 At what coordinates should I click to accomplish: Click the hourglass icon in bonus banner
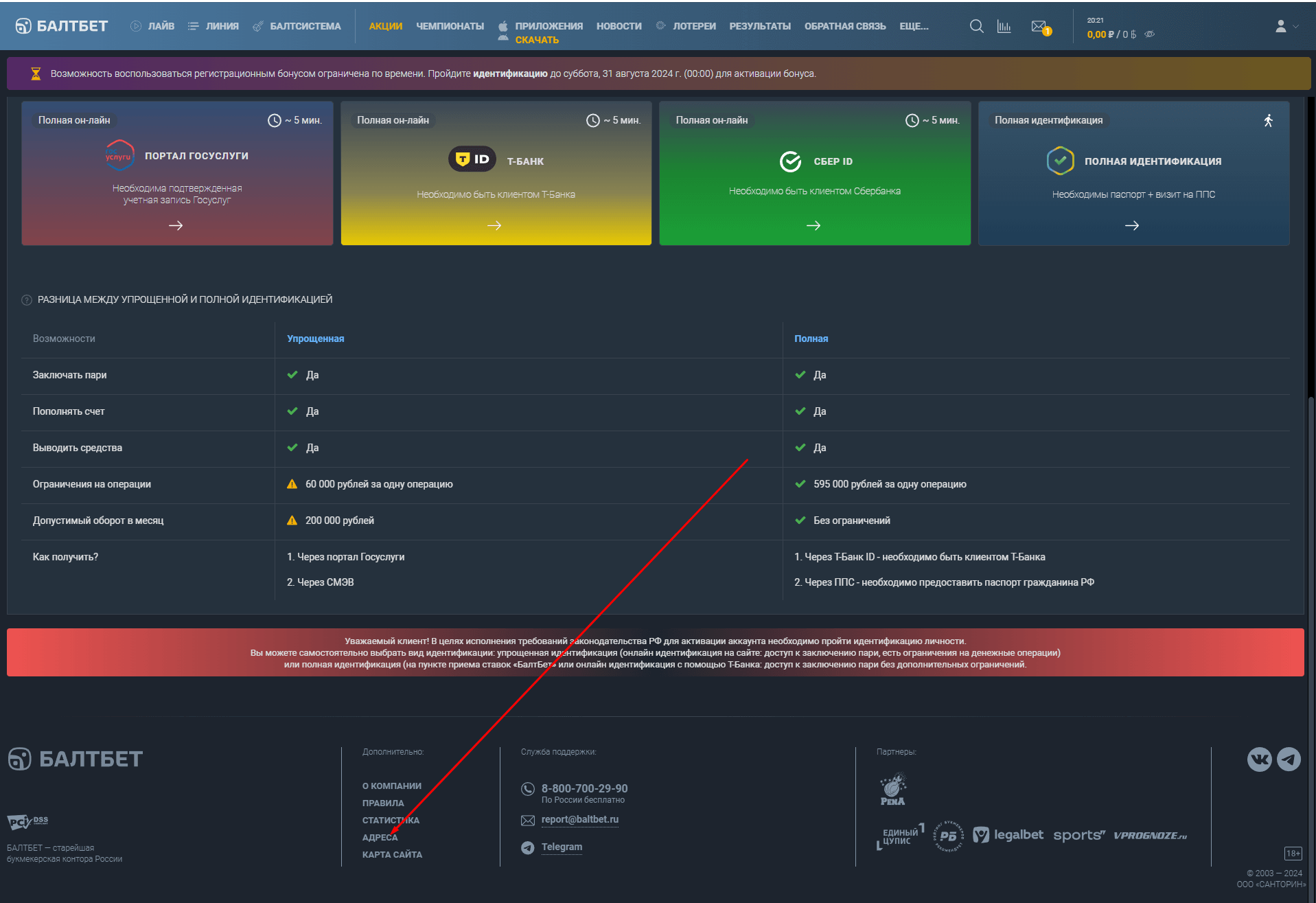pos(36,73)
